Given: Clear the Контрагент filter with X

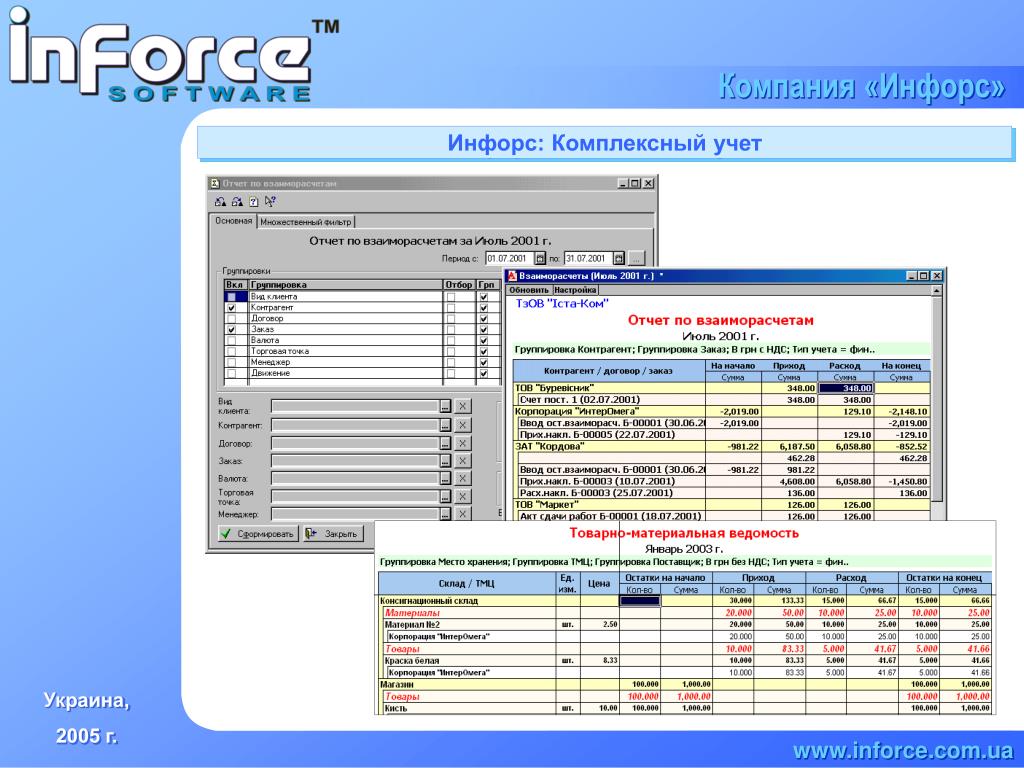Looking at the screenshot, I should (x=462, y=425).
